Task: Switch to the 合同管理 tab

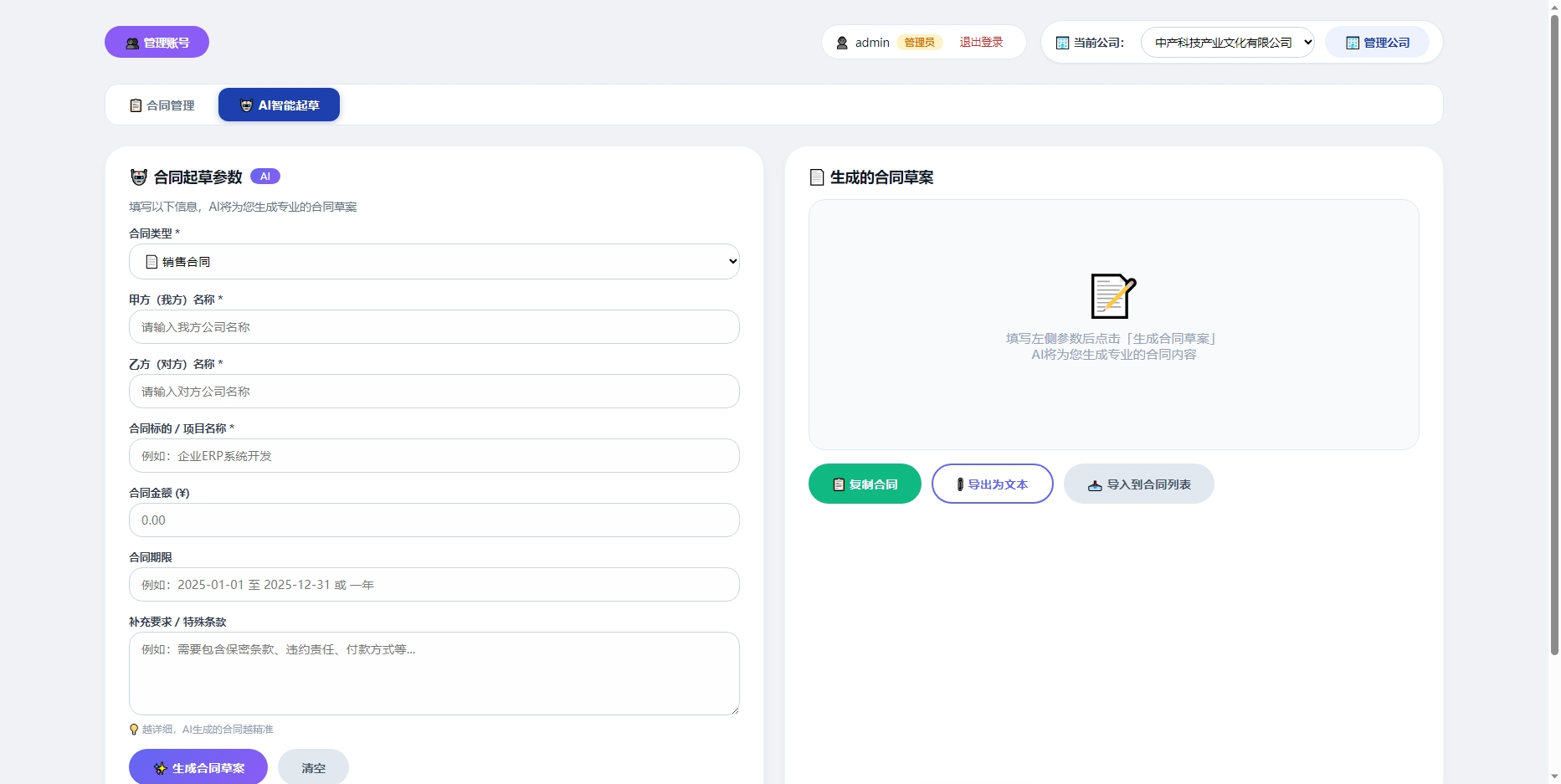Action: pyautogui.click(x=162, y=105)
